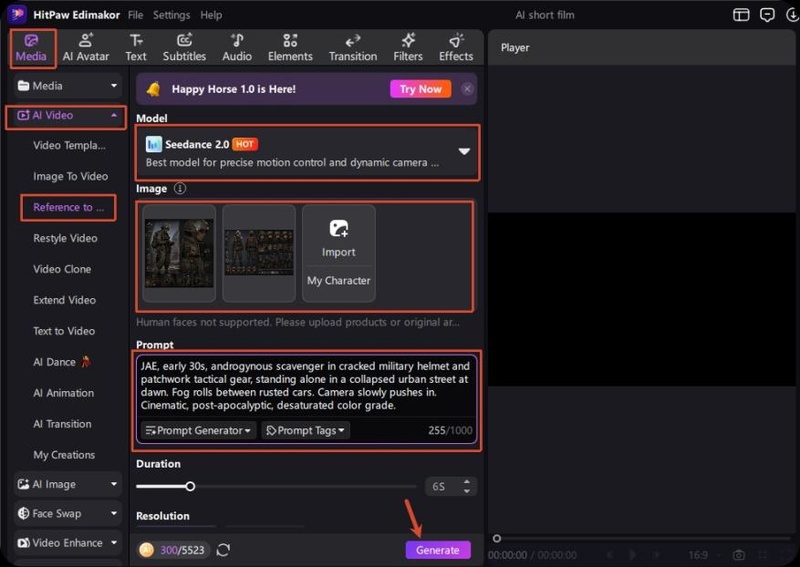Open the Prompt Generator dropdown

coord(198,430)
